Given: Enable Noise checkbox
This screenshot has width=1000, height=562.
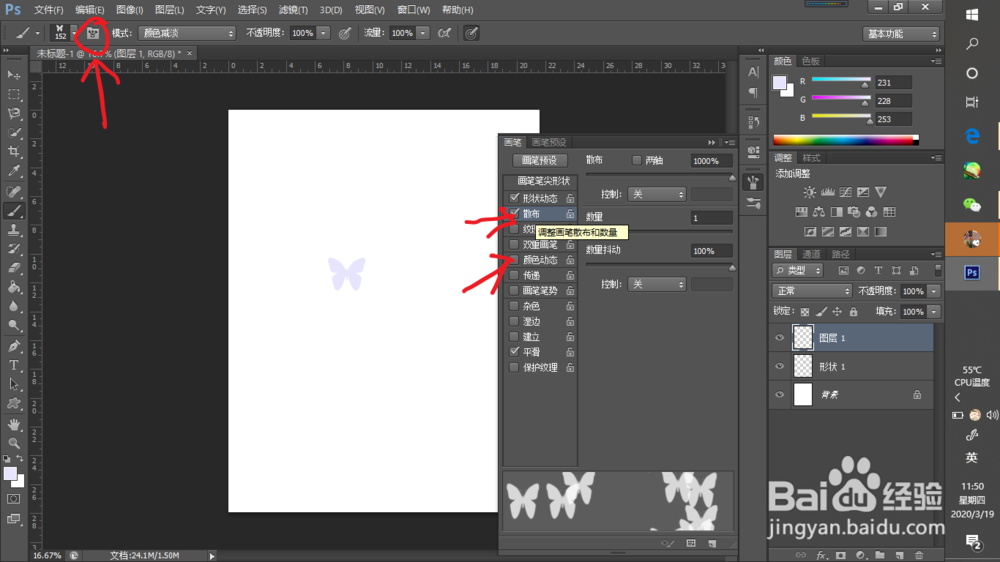Looking at the screenshot, I should point(514,306).
